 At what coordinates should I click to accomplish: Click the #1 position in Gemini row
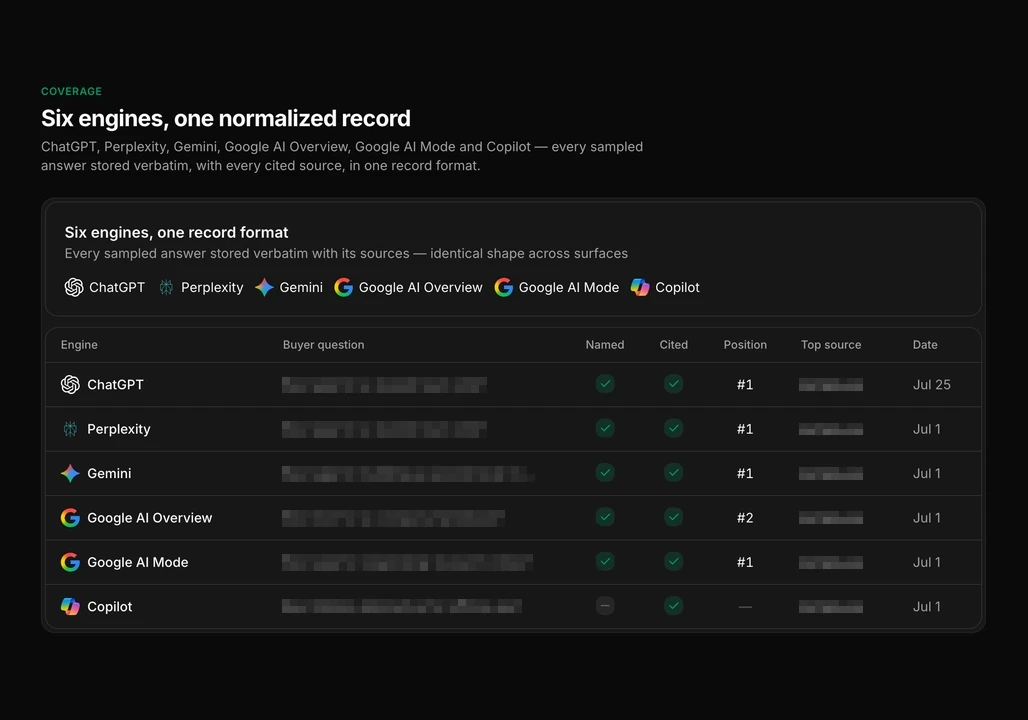click(x=745, y=473)
